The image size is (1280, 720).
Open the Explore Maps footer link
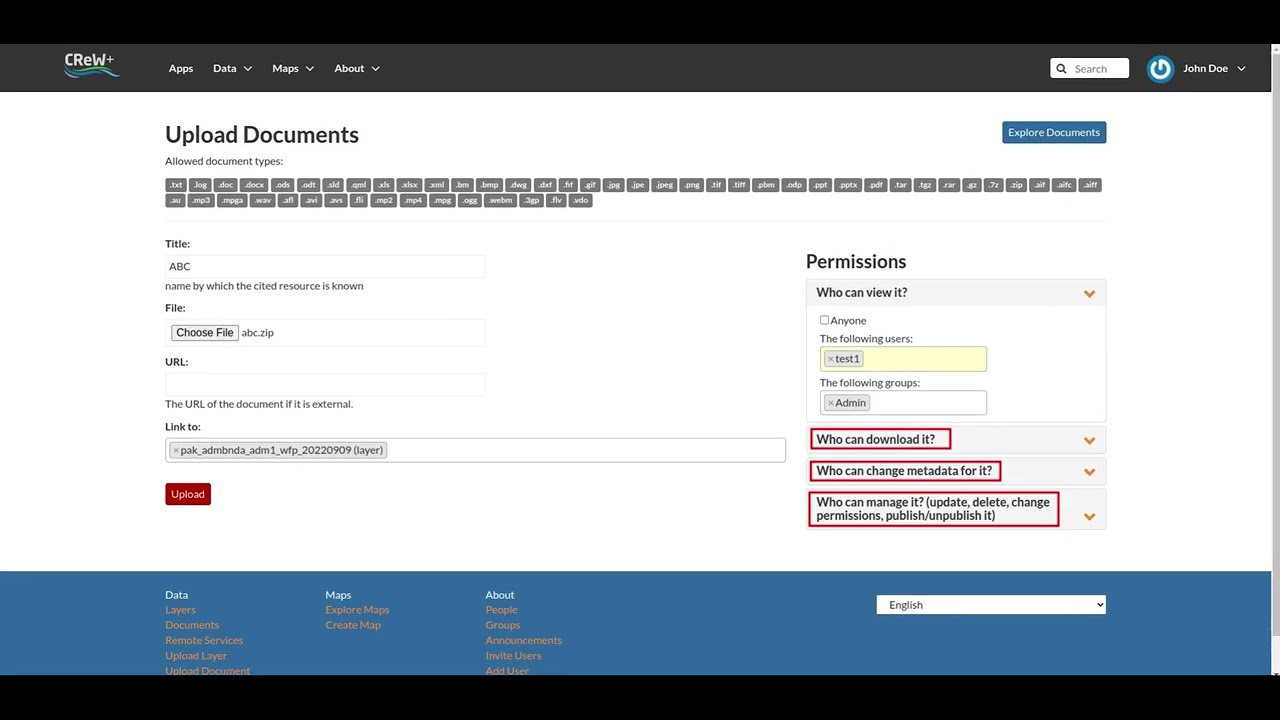tap(357, 610)
